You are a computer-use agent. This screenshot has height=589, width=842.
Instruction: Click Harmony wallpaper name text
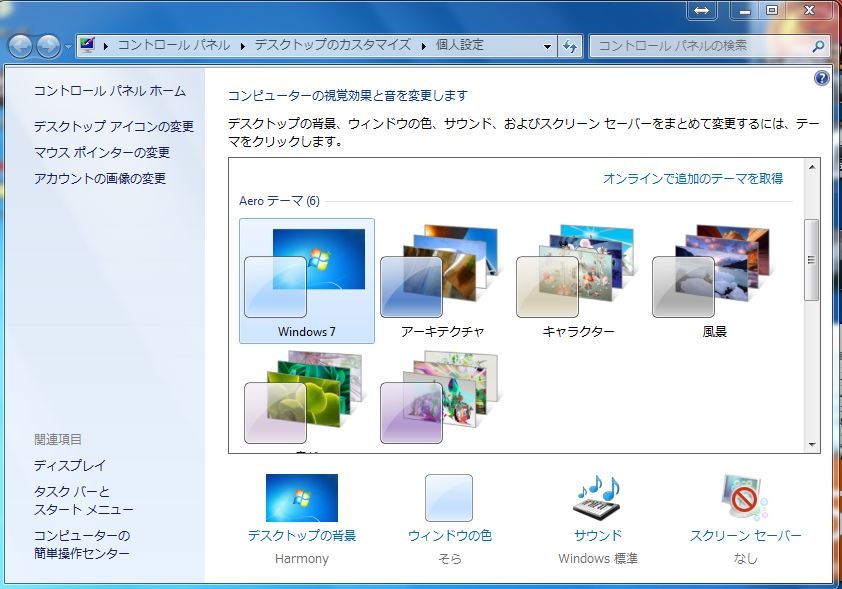click(x=302, y=559)
